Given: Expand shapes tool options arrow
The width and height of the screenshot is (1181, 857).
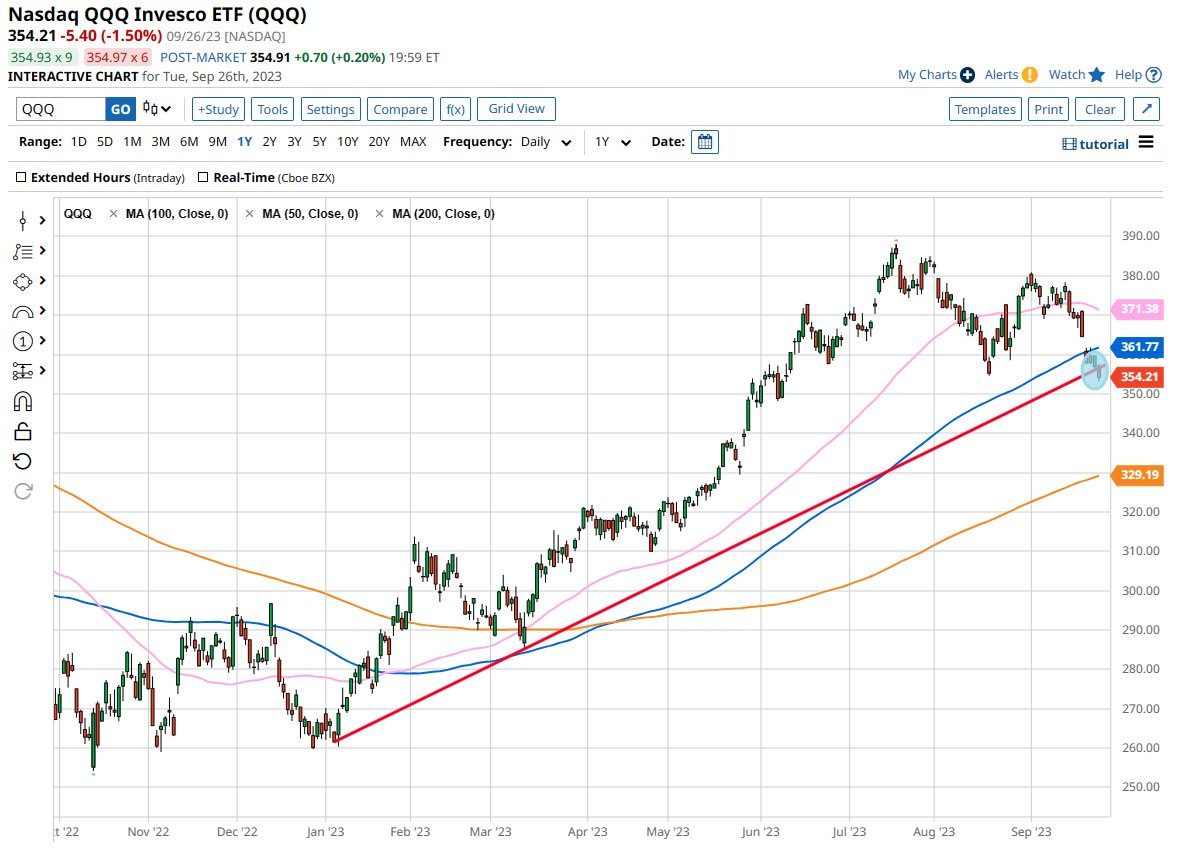Looking at the screenshot, I should click(42, 280).
